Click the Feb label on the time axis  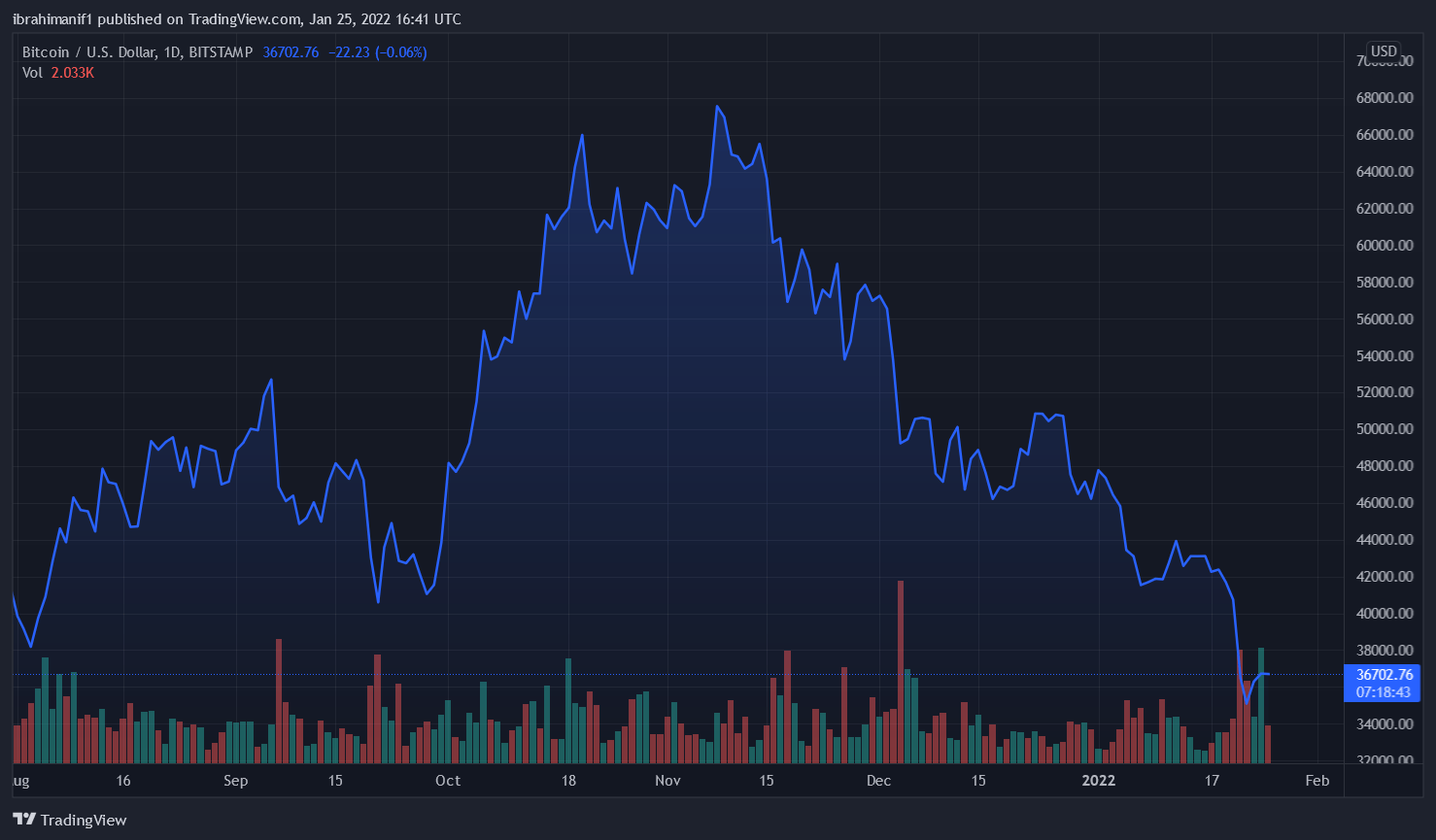click(1317, 781)
